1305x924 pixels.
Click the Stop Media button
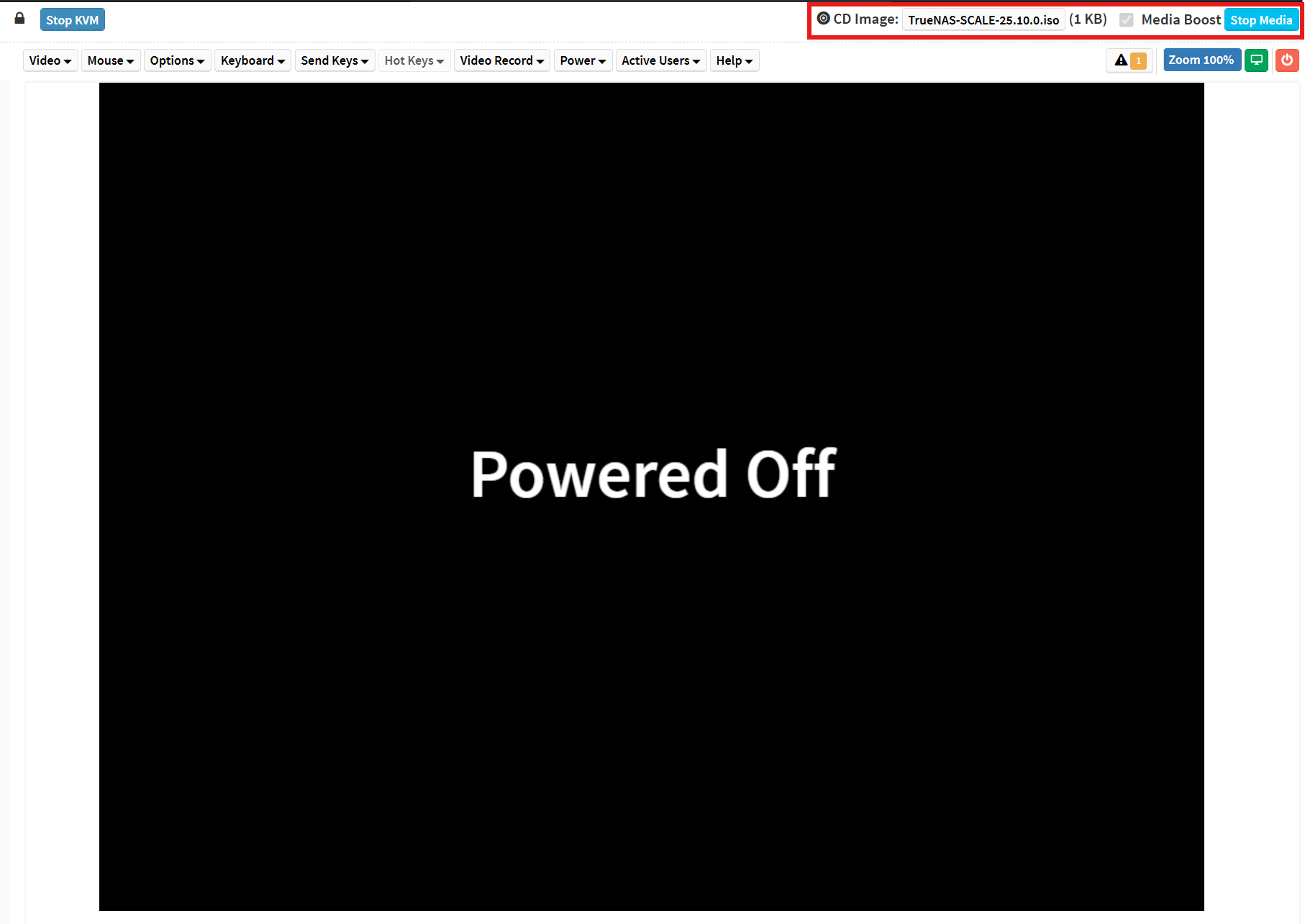(x=1260, y=20)
